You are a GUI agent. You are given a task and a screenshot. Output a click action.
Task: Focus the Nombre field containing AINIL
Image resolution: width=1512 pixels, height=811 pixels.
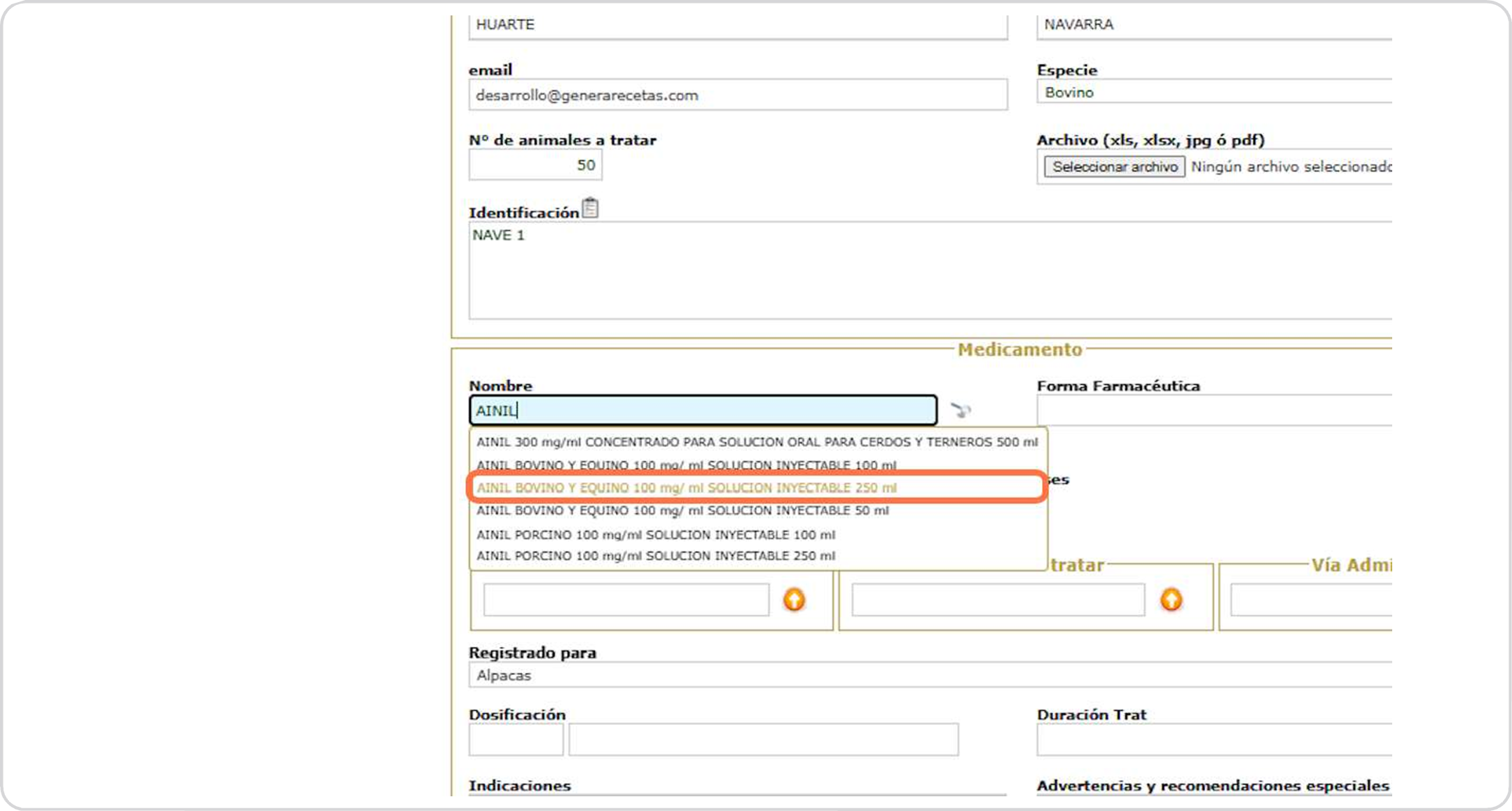point(703,410)
